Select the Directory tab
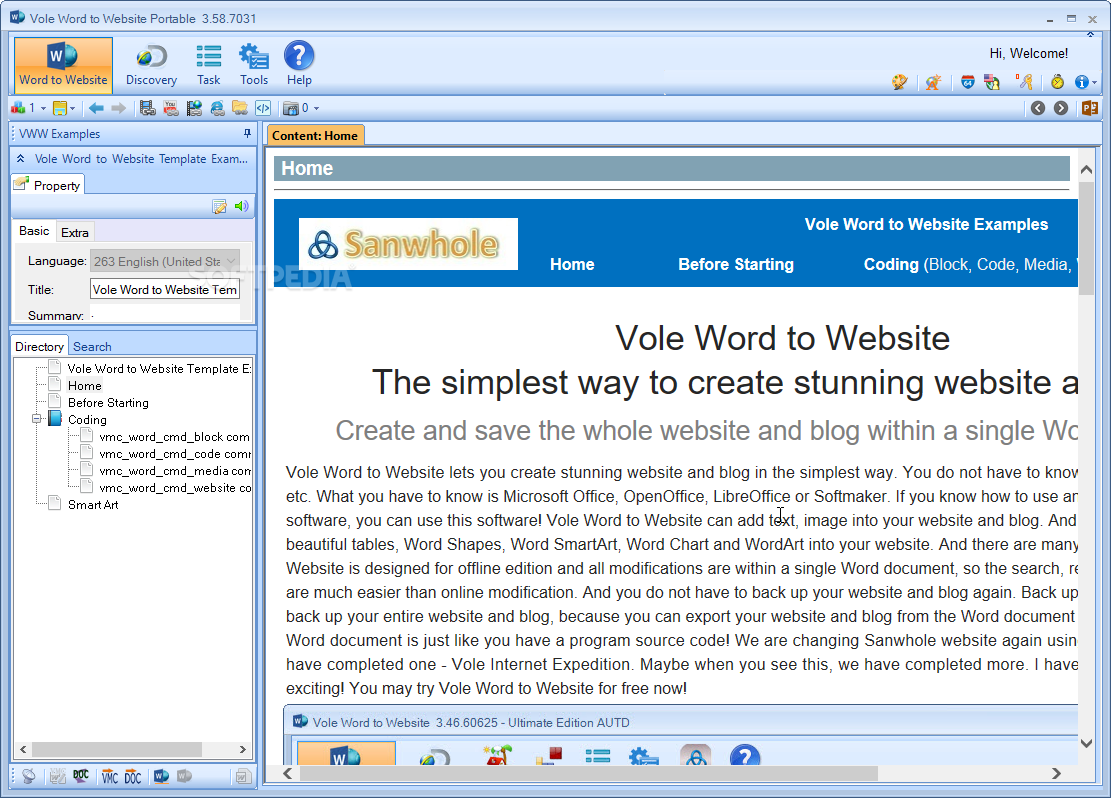Image resolution: width=1111 pixels, height=798 pixels. (x=40, y=346)
